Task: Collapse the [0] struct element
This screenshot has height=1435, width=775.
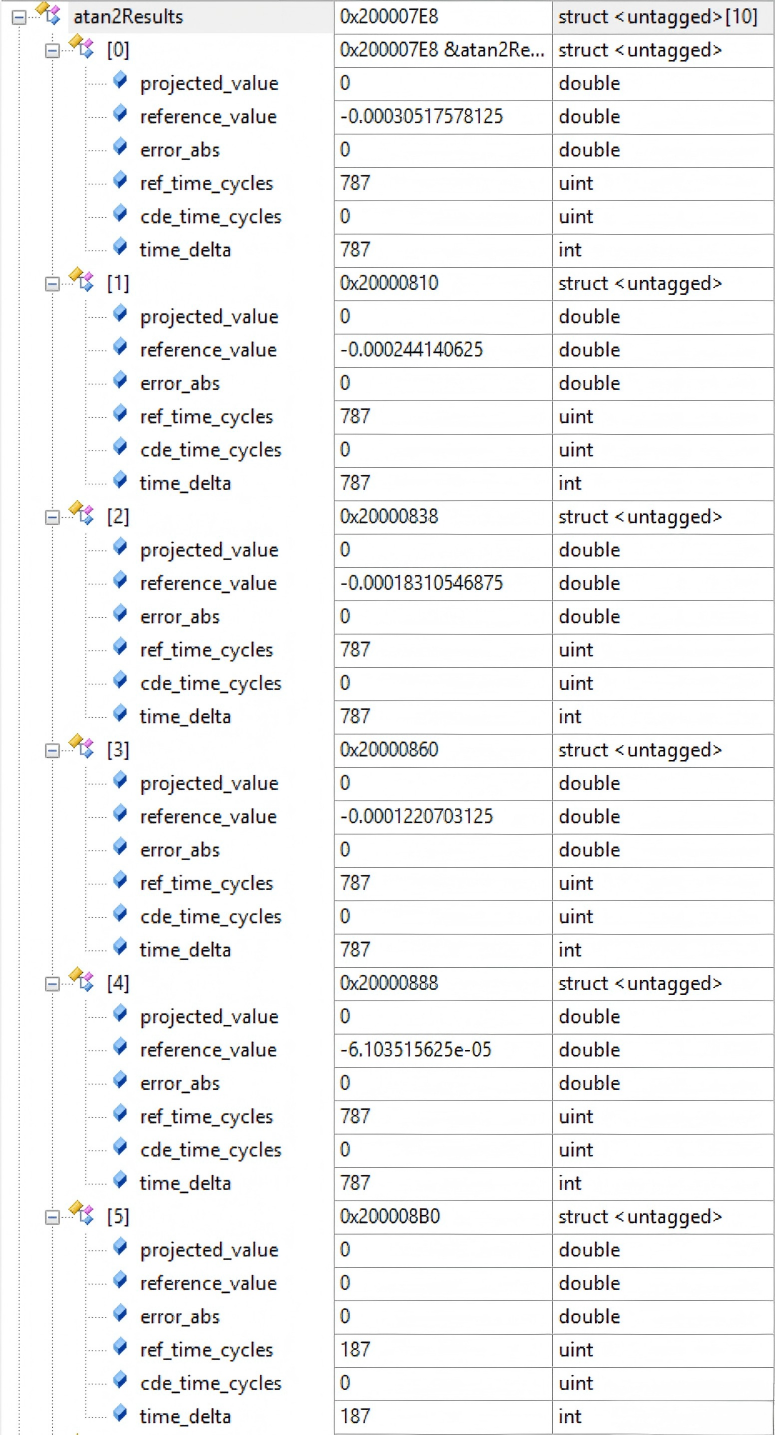Action: pyautogui.click(x=52, y=50)
